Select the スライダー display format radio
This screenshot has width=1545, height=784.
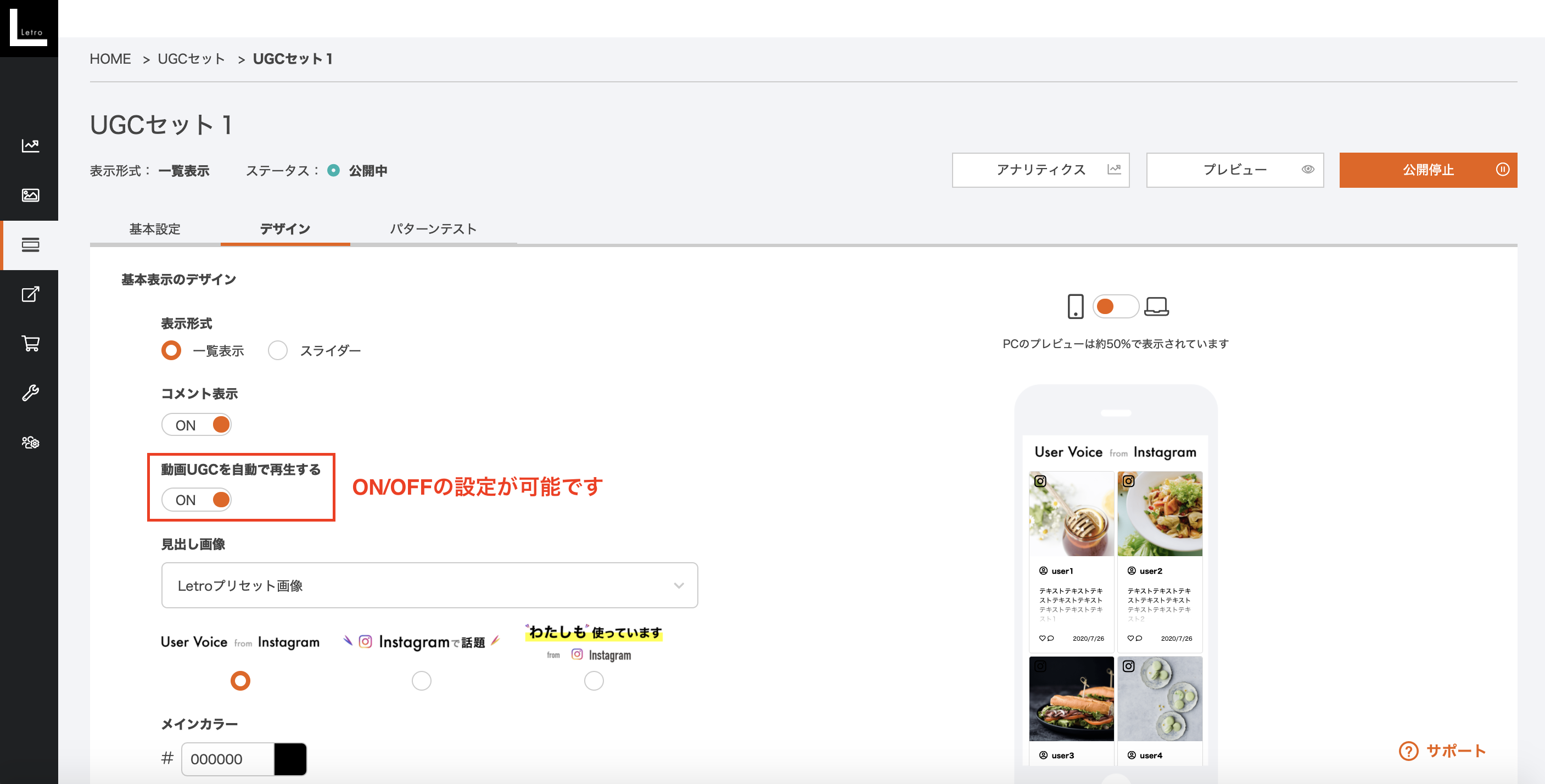pyautogui.click(x=278, y=350)
